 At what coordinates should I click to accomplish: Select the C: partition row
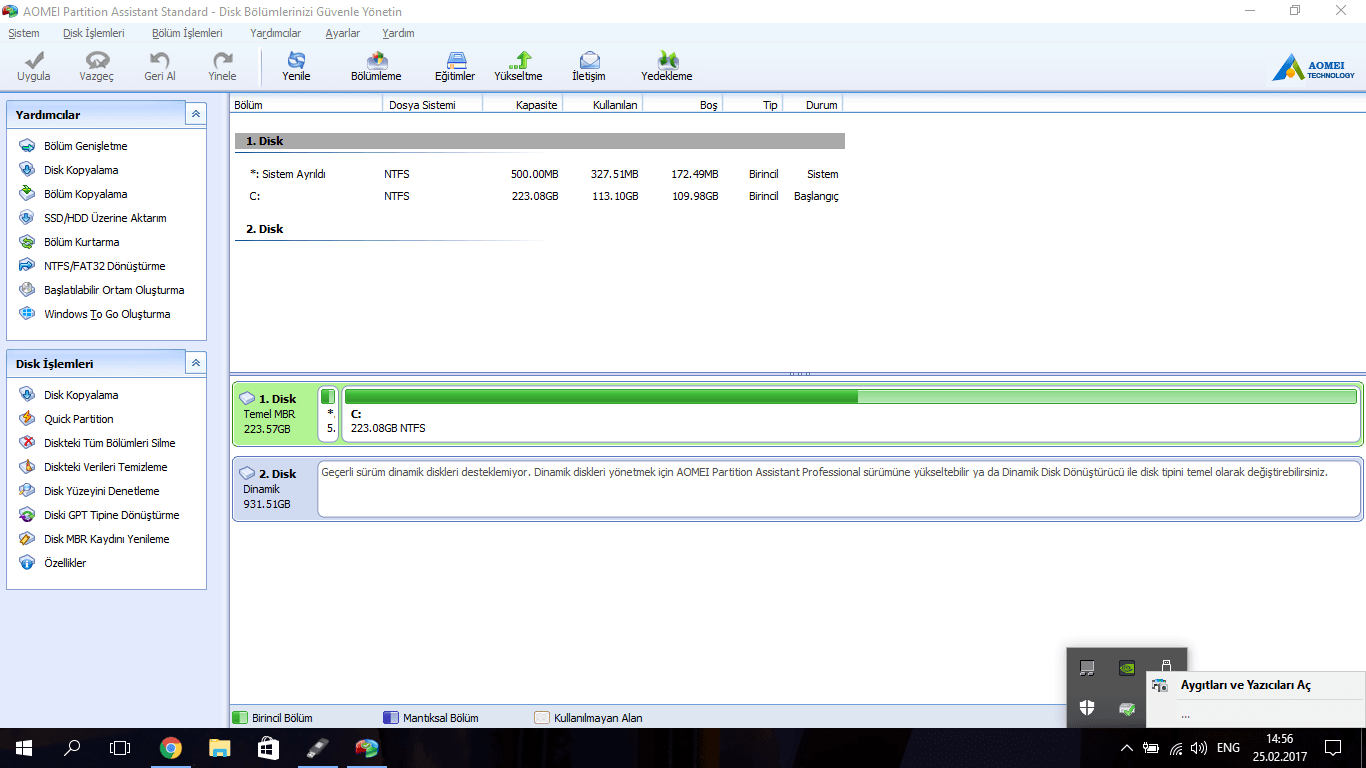[x=540, y=196]
